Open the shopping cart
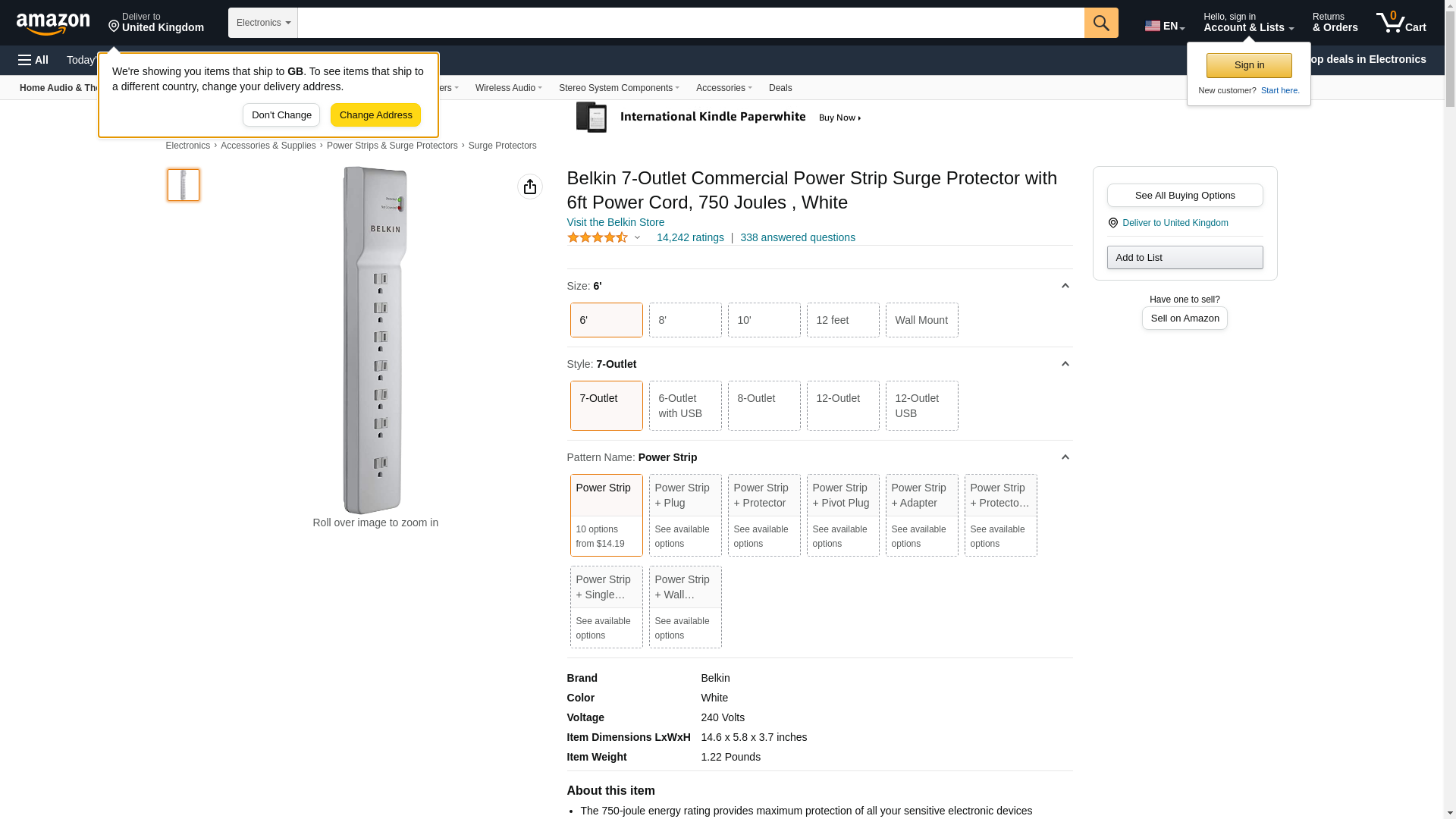This screenshot has height=819, width=1456. [x=1401, y=23]
